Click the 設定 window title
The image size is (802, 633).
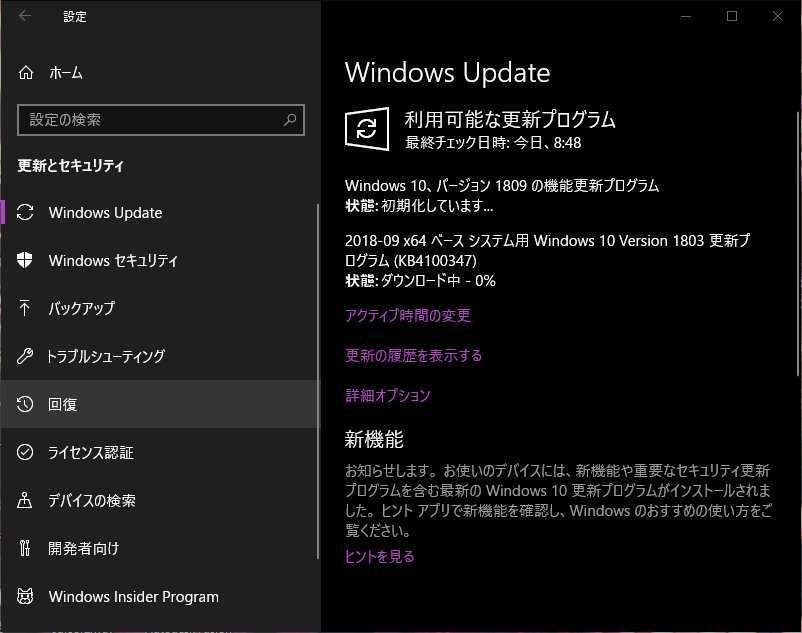point(75,16)
